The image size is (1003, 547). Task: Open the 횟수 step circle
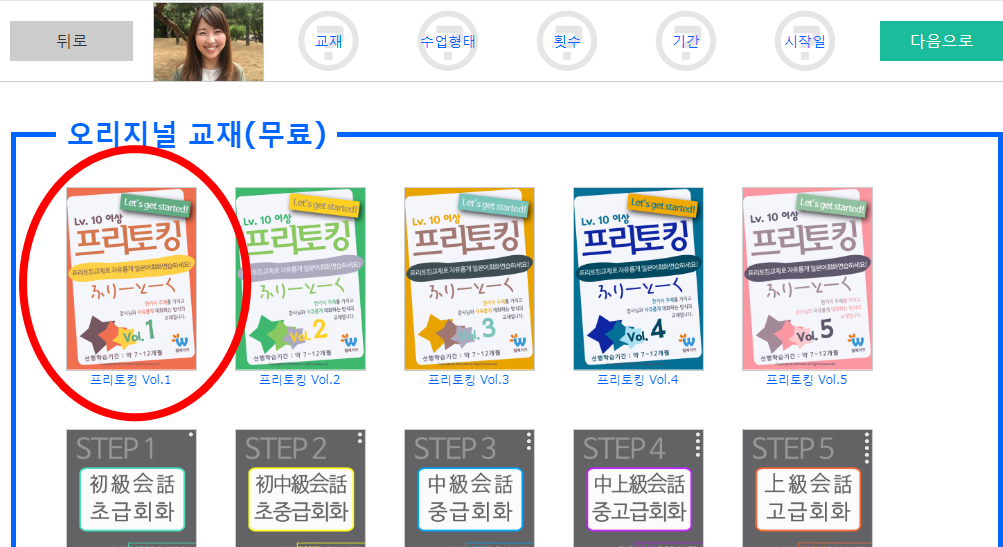click(567, 41)
